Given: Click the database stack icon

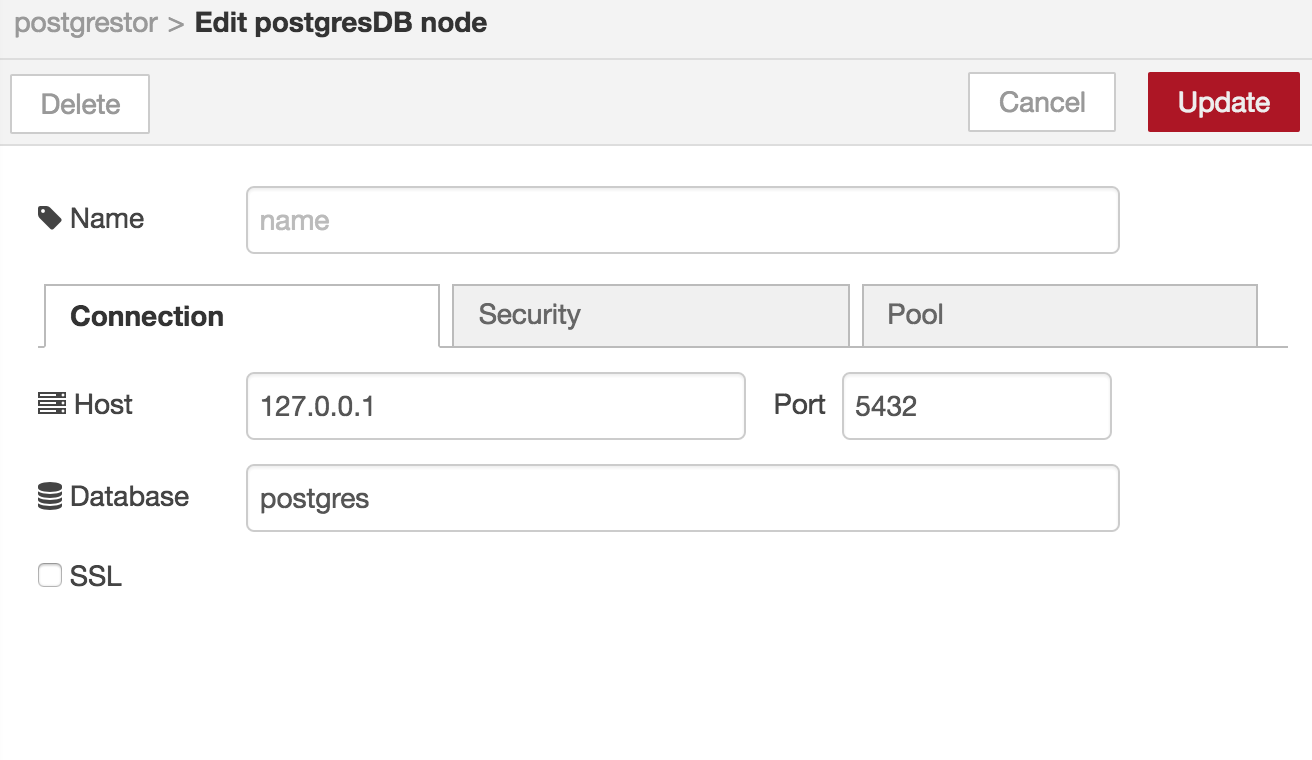Looking at the screenshot, I should [50, 497].
